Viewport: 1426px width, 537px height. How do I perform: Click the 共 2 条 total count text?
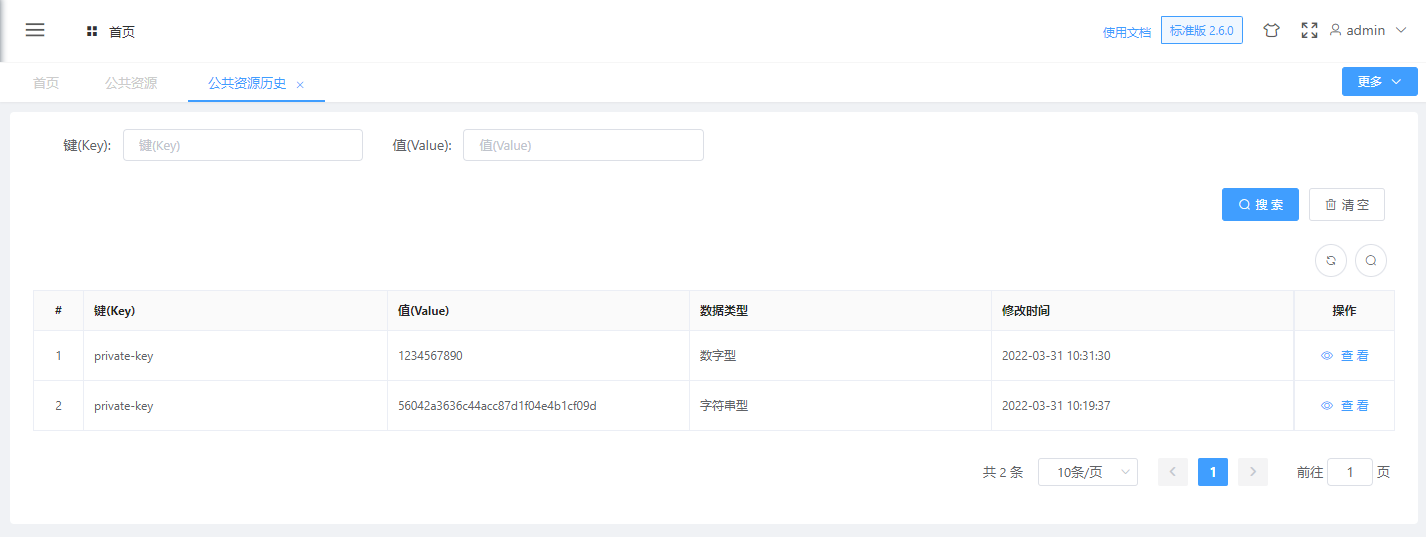(1003, 472)
